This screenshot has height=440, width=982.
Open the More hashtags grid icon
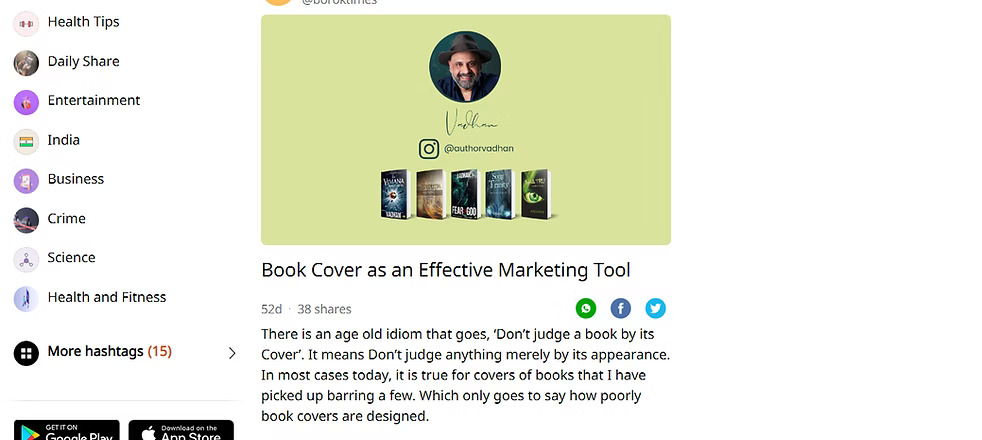pos(26,353)
